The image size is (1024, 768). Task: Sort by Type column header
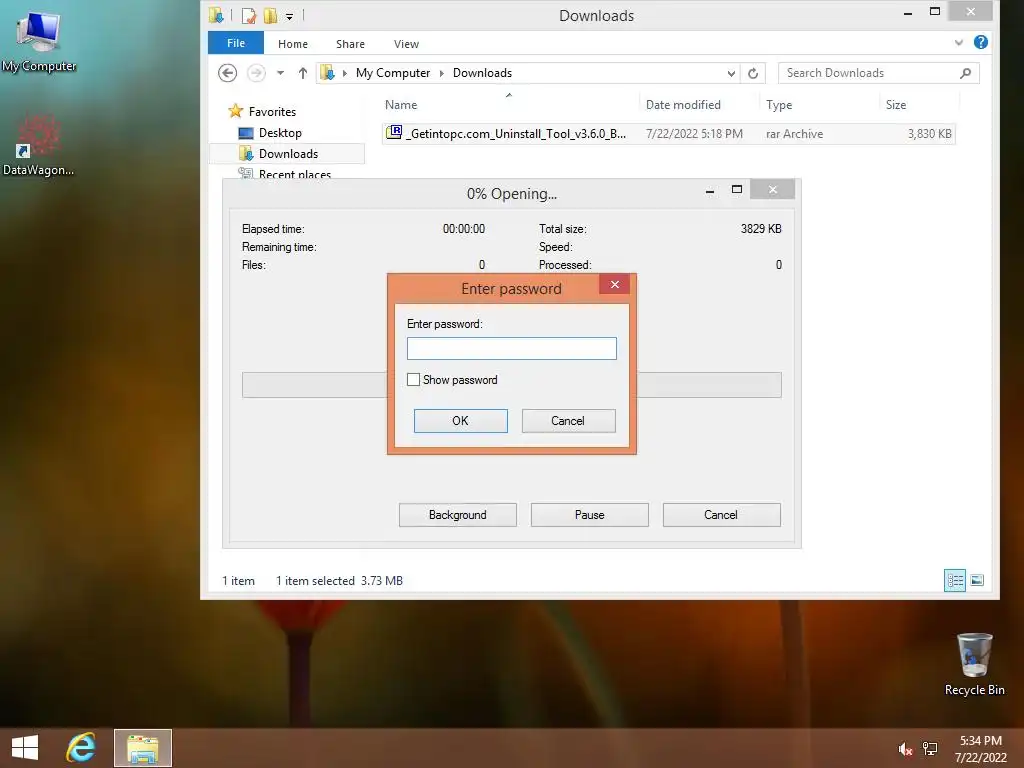tap(778, 104)
